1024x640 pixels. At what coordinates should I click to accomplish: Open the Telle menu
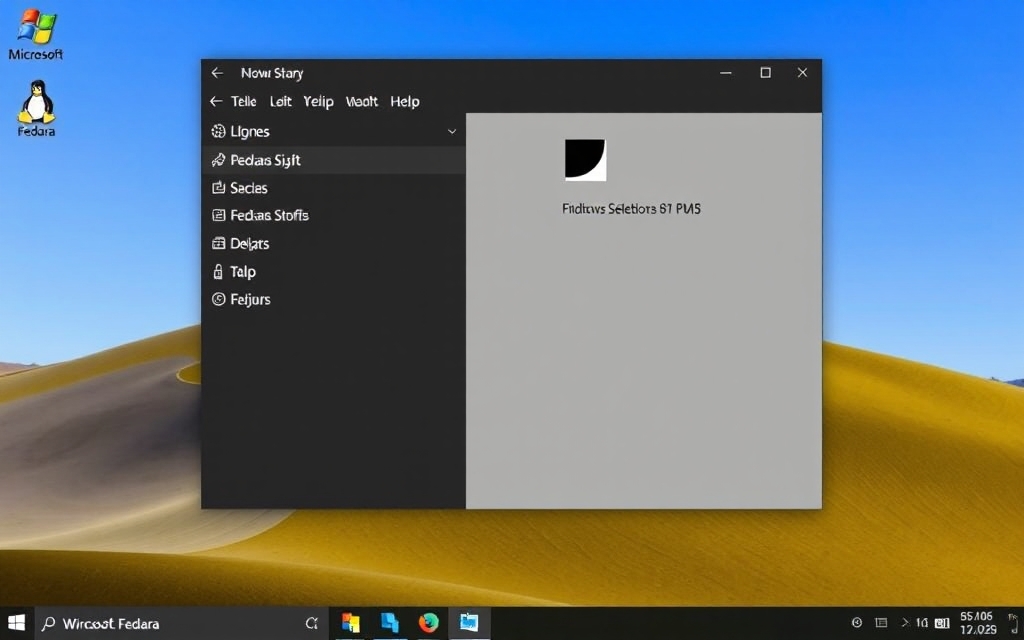click(244, 101)
